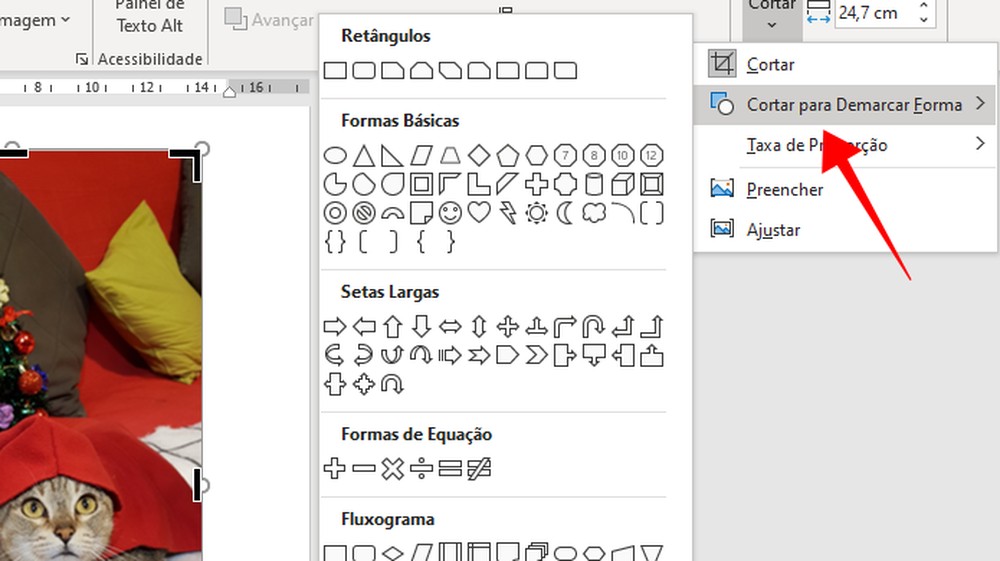Open the Cortar para Demarcar Forma submenu
Viewport: 1000px width, 561px height.
pyautogui.click(x=853, y=105)
